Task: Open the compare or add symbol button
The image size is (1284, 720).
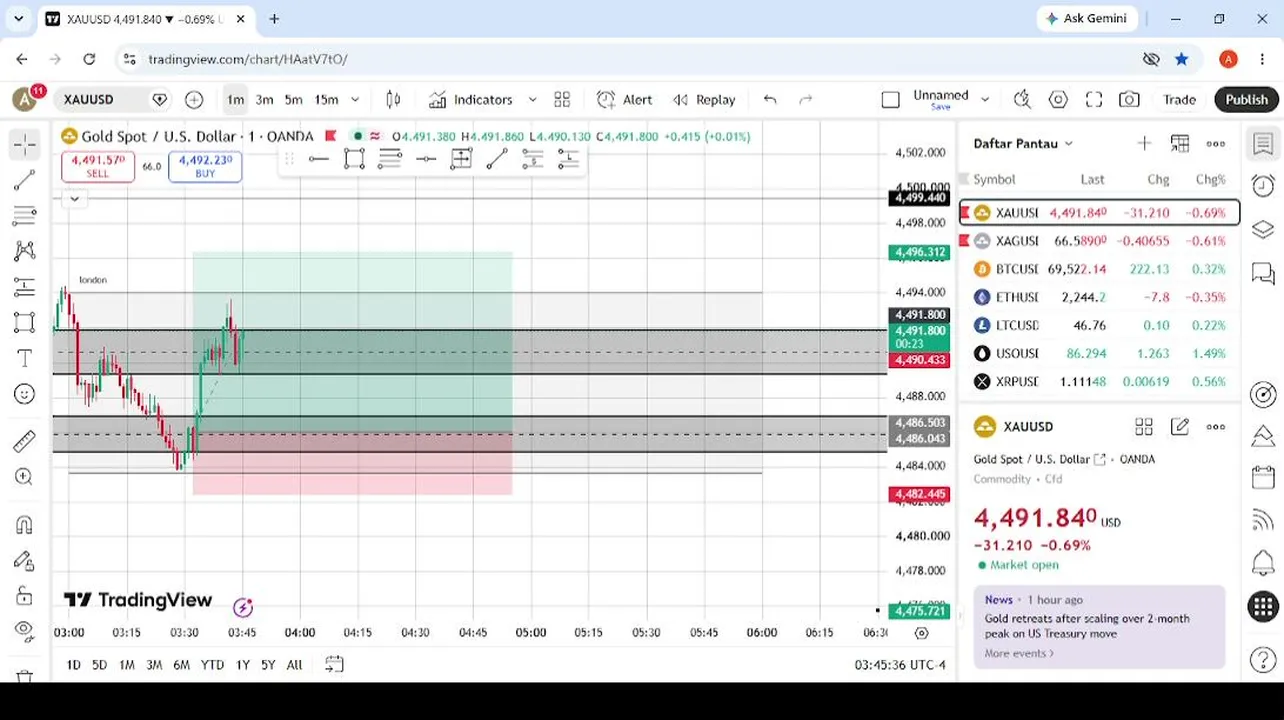Action: [x=194, y=99]
